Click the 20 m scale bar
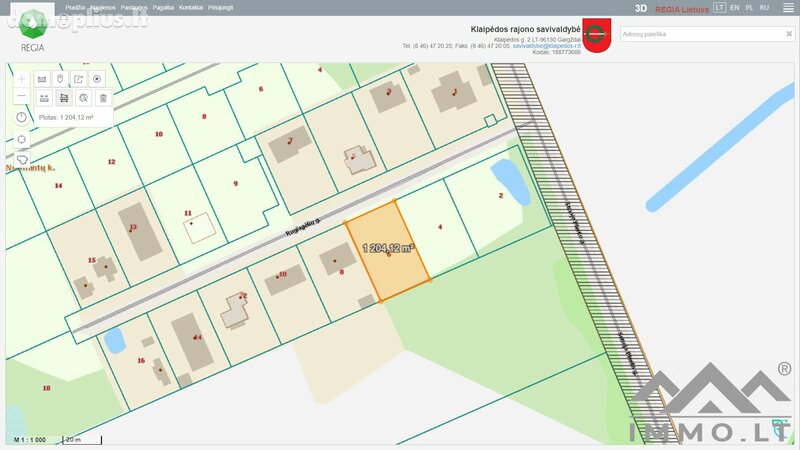 tap(82, 439)
